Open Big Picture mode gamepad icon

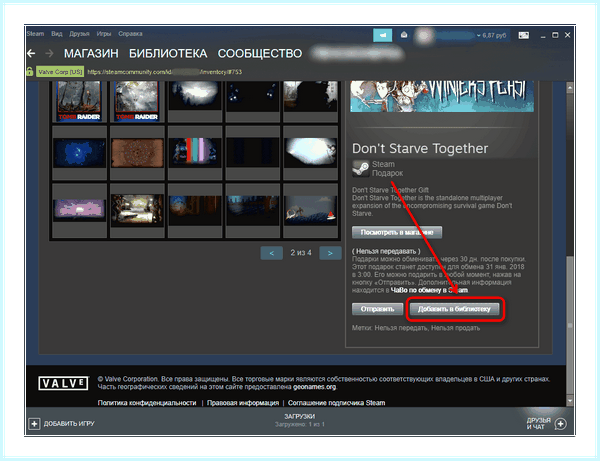[x=523, y=35]
